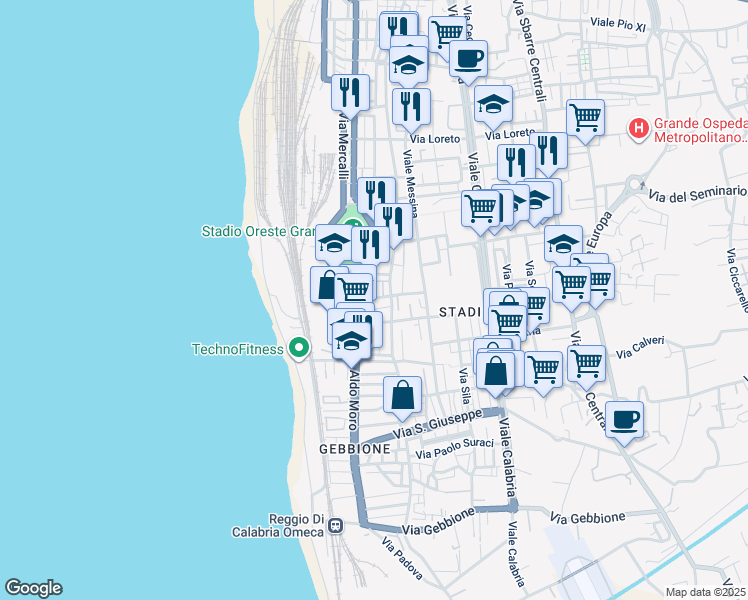Open the shopping cart marker near Via Calveri
The width and height of the screenshot is (748, 600).
[x=585, y=363]
